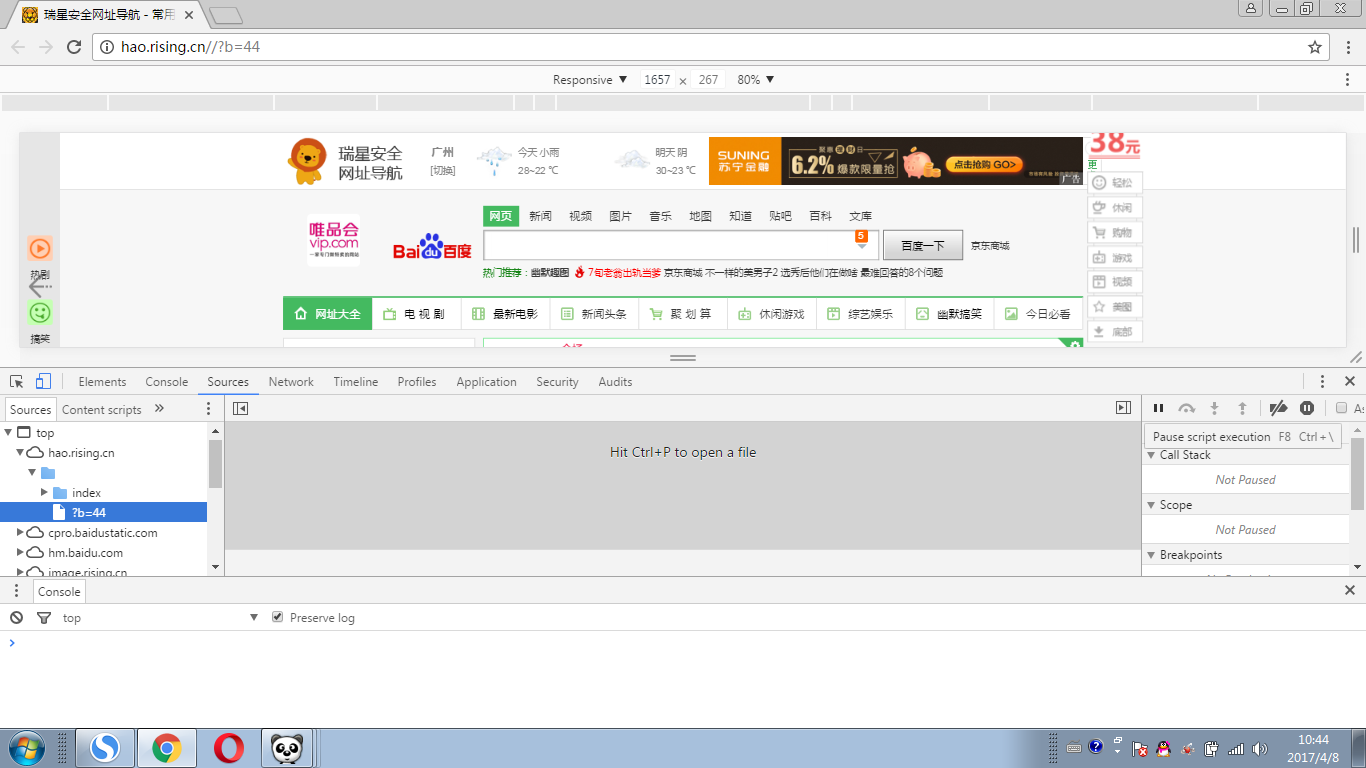Image resolution: width=1366 pixels, height=768 pixels.
Task: Open the 80% zoom dropdown
Action: pos(756,79)
